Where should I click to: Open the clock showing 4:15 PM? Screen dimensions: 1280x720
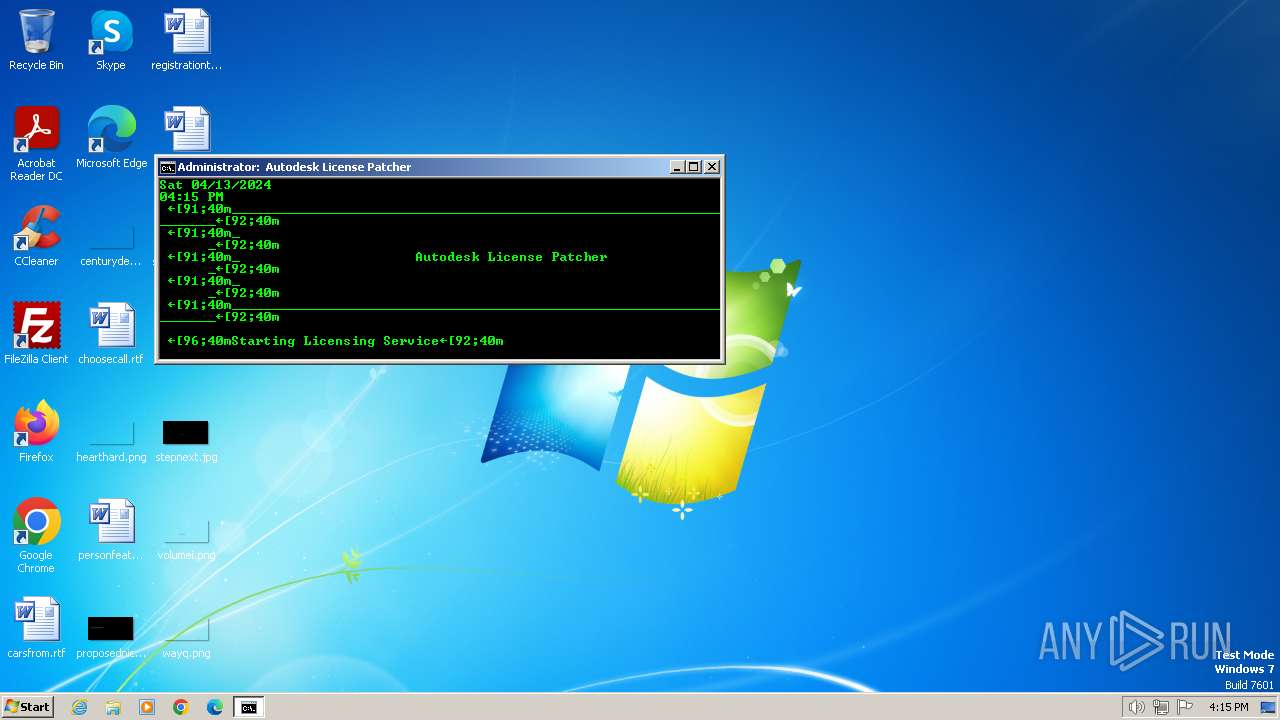click(1229, 707)
